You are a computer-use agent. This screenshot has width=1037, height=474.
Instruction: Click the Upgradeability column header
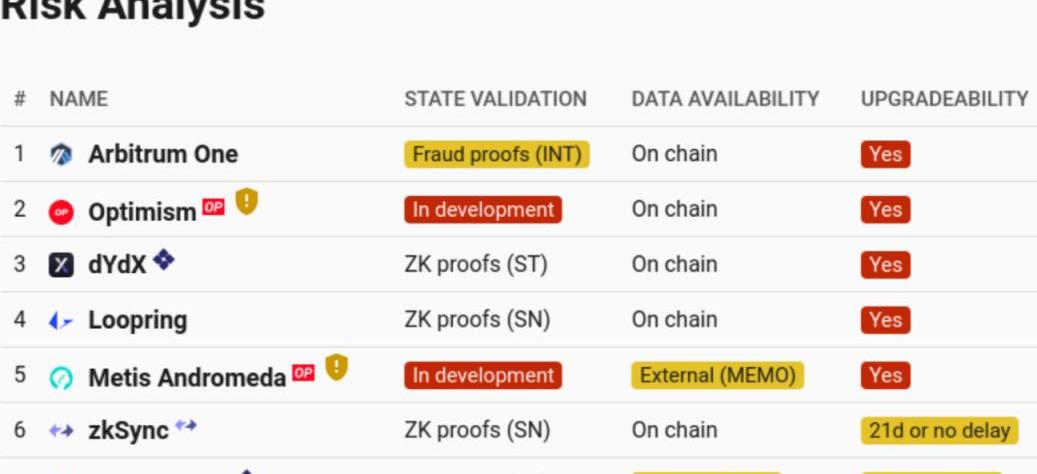click(x=944, y=99)
